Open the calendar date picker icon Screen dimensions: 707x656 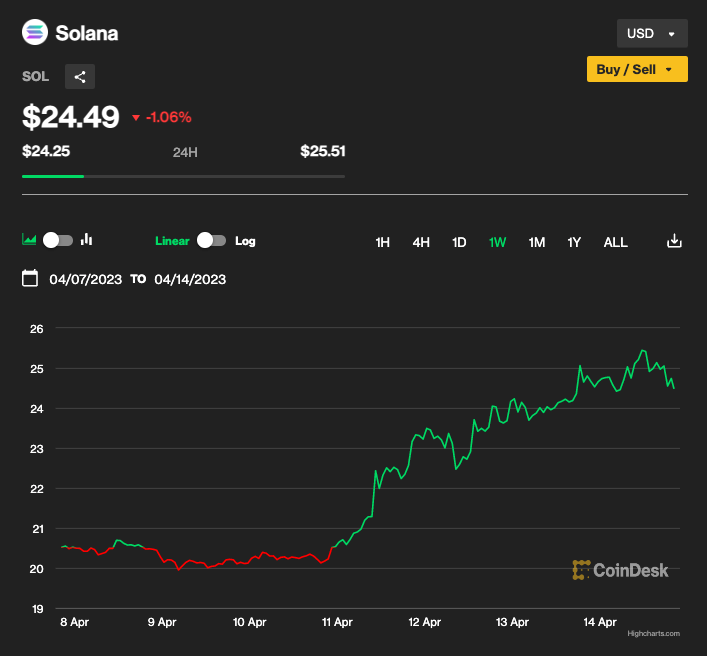coord(30,278)
